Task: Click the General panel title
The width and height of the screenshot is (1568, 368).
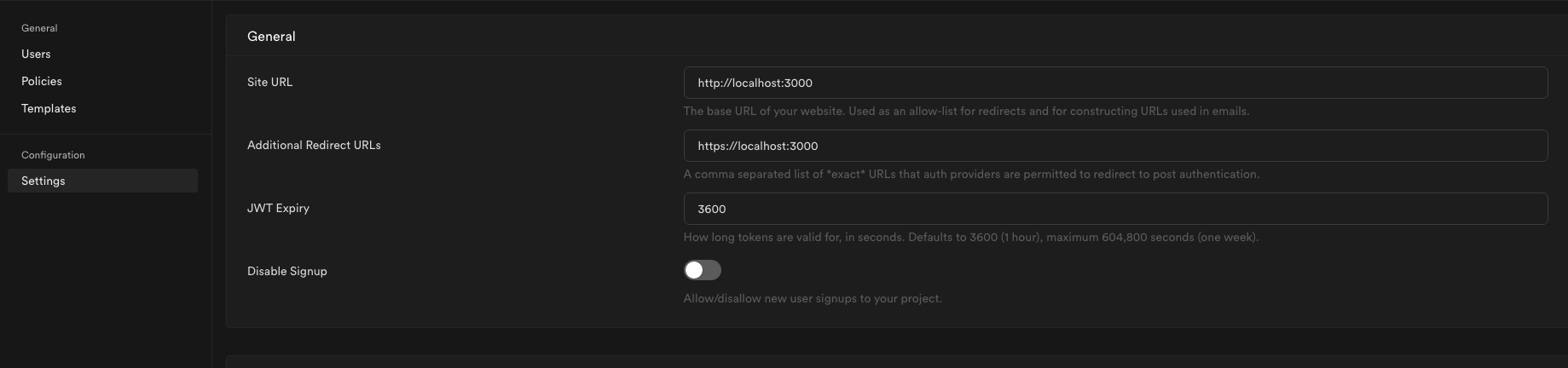Action: click(271, 37)
